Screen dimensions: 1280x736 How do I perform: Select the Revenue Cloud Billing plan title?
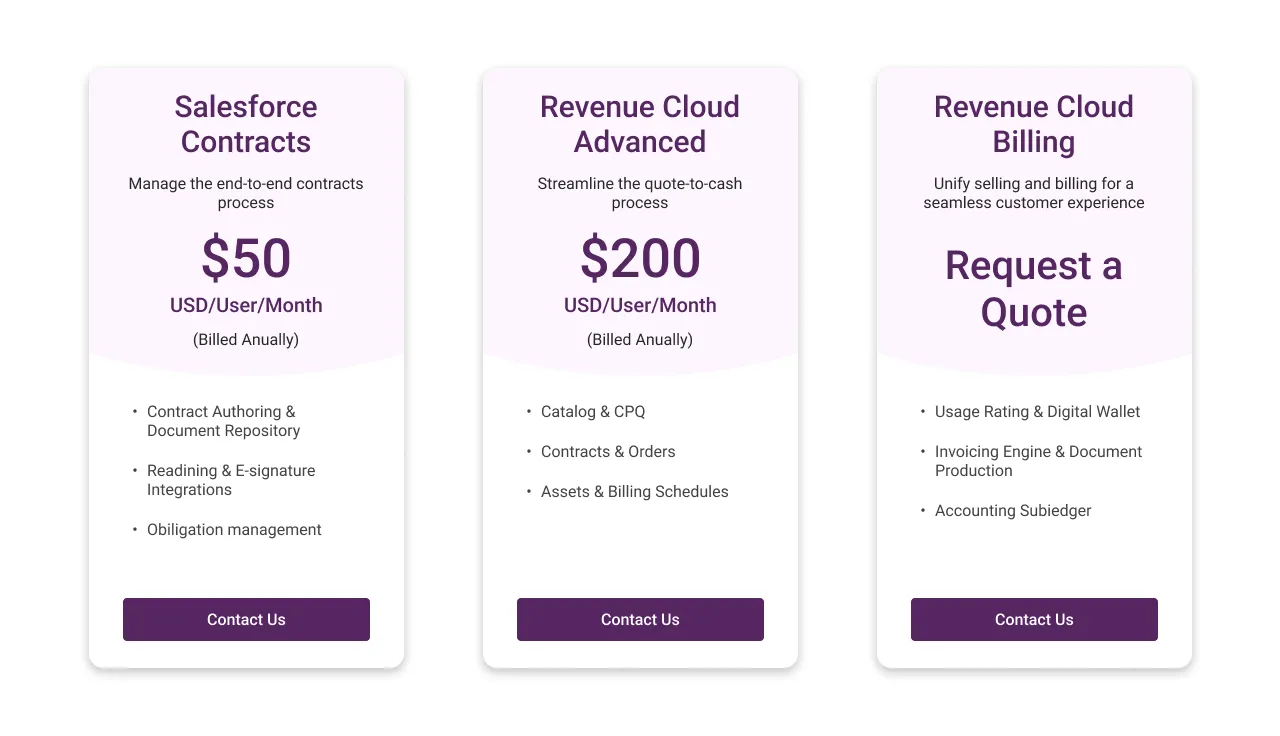1034,124
